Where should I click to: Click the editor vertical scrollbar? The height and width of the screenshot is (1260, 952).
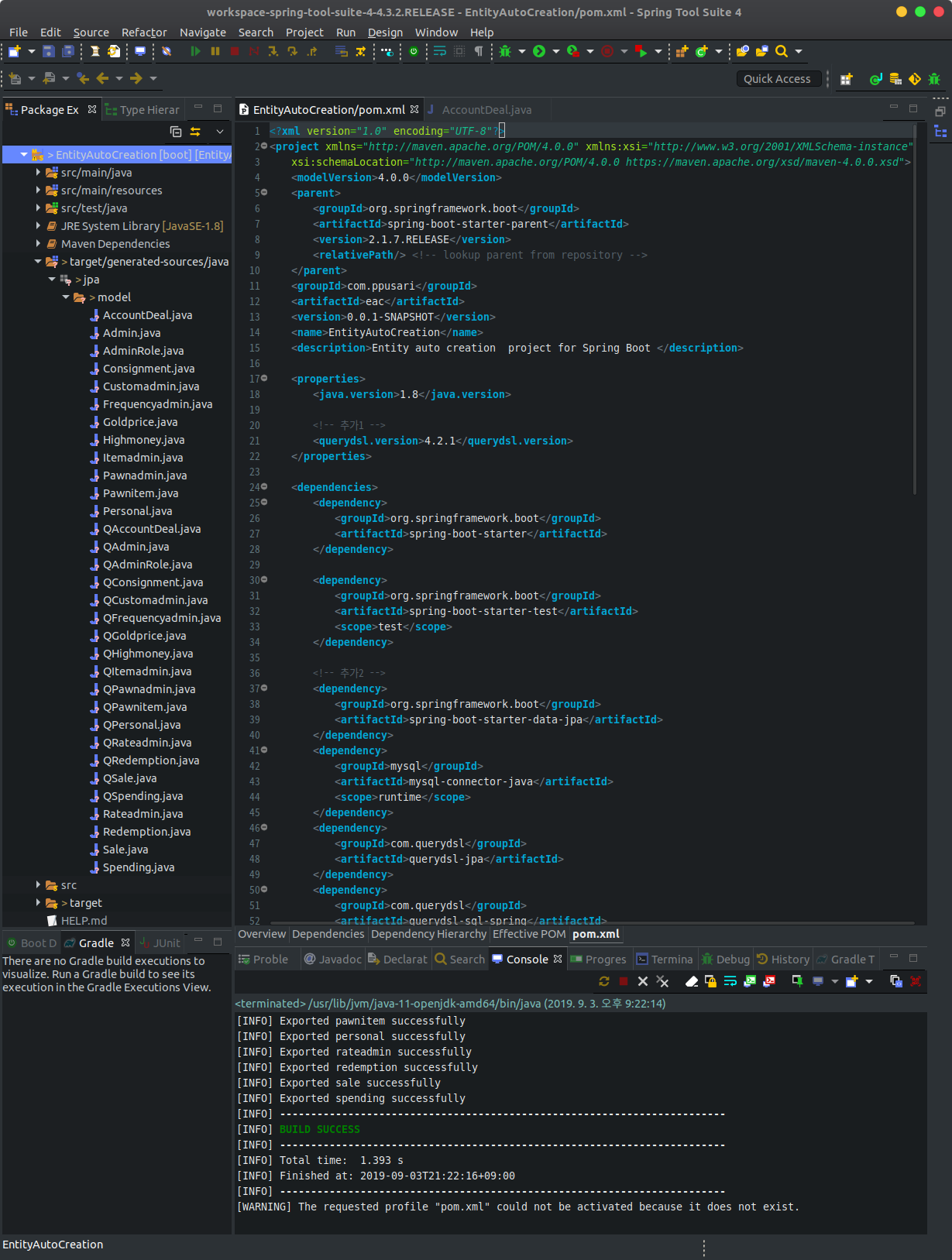click(x=915, y=310)
